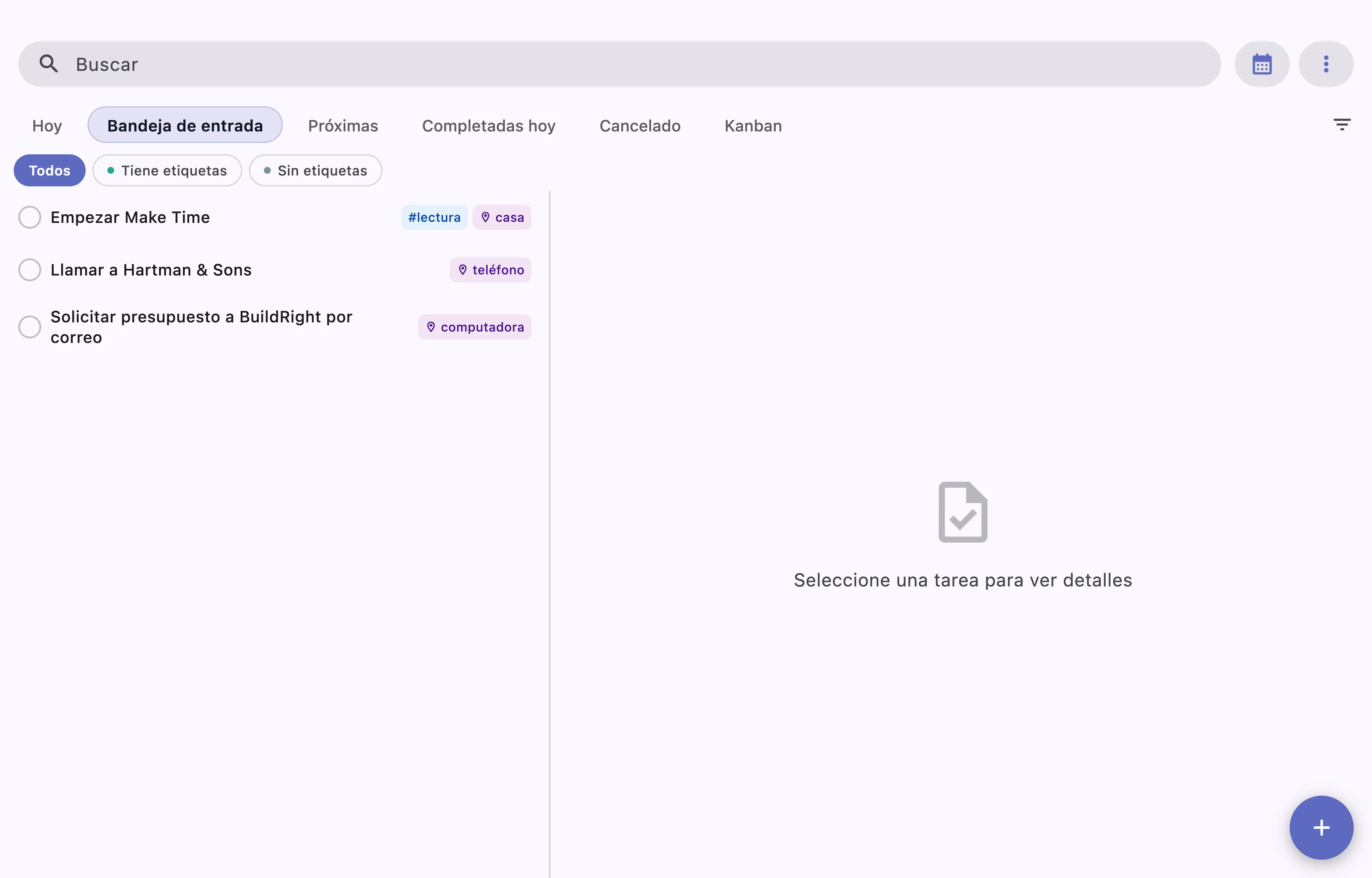Click the #lectura project tag
The image size is (1372, 878).
click(434, 217)
